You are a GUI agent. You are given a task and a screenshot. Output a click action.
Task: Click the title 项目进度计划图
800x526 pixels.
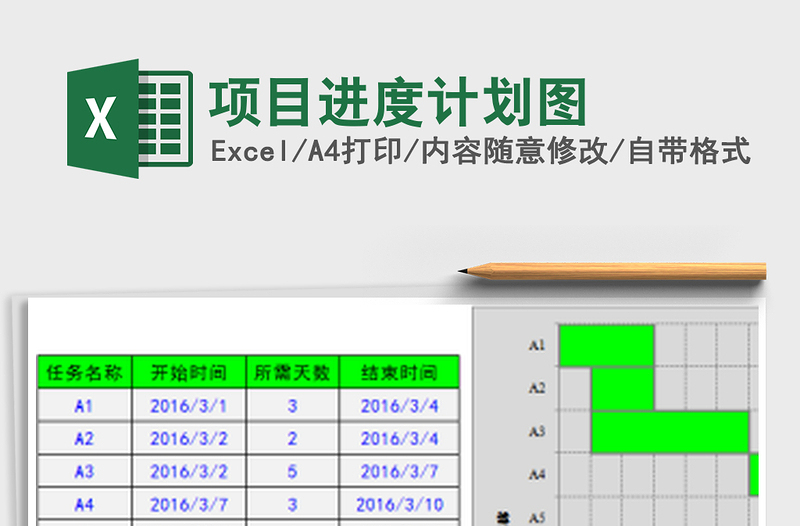[397, 102]
